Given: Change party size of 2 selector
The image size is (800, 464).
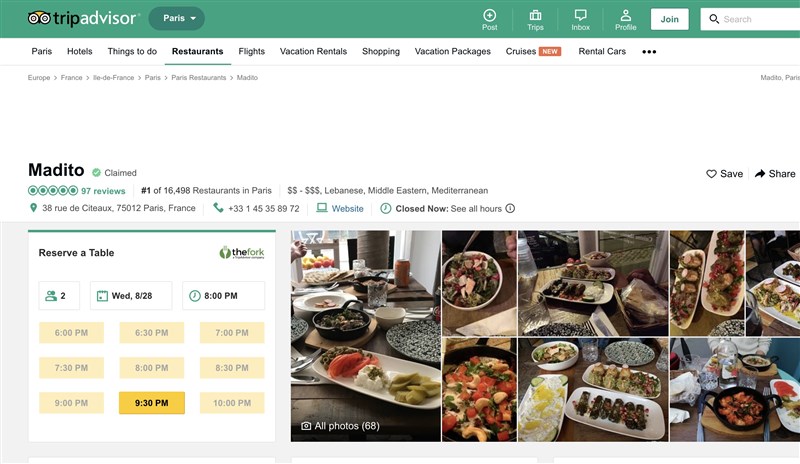Looking at the screenshot, I should click(59, 296).
